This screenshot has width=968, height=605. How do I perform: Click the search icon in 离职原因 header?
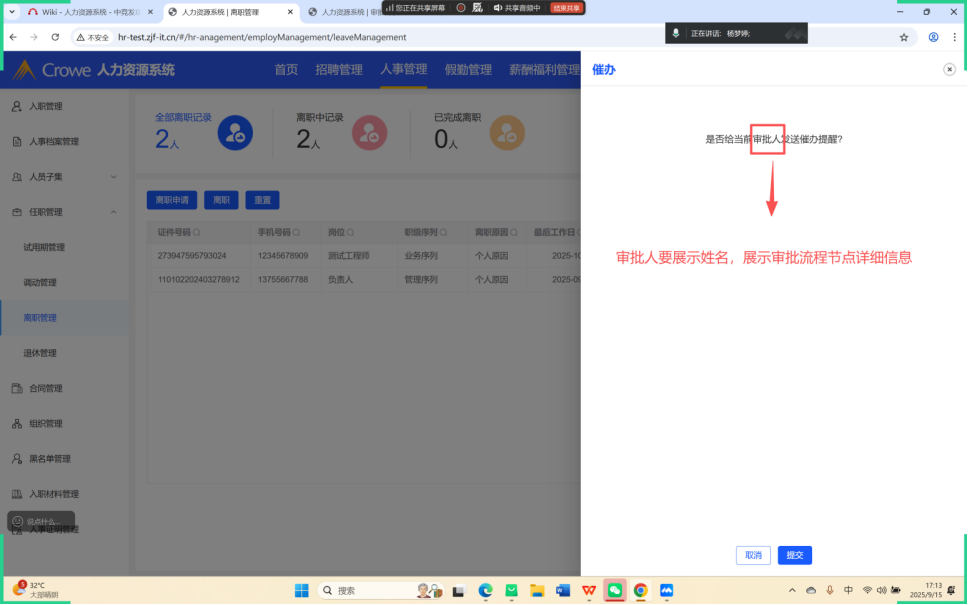pyautogui.click(x=514, y=233)
